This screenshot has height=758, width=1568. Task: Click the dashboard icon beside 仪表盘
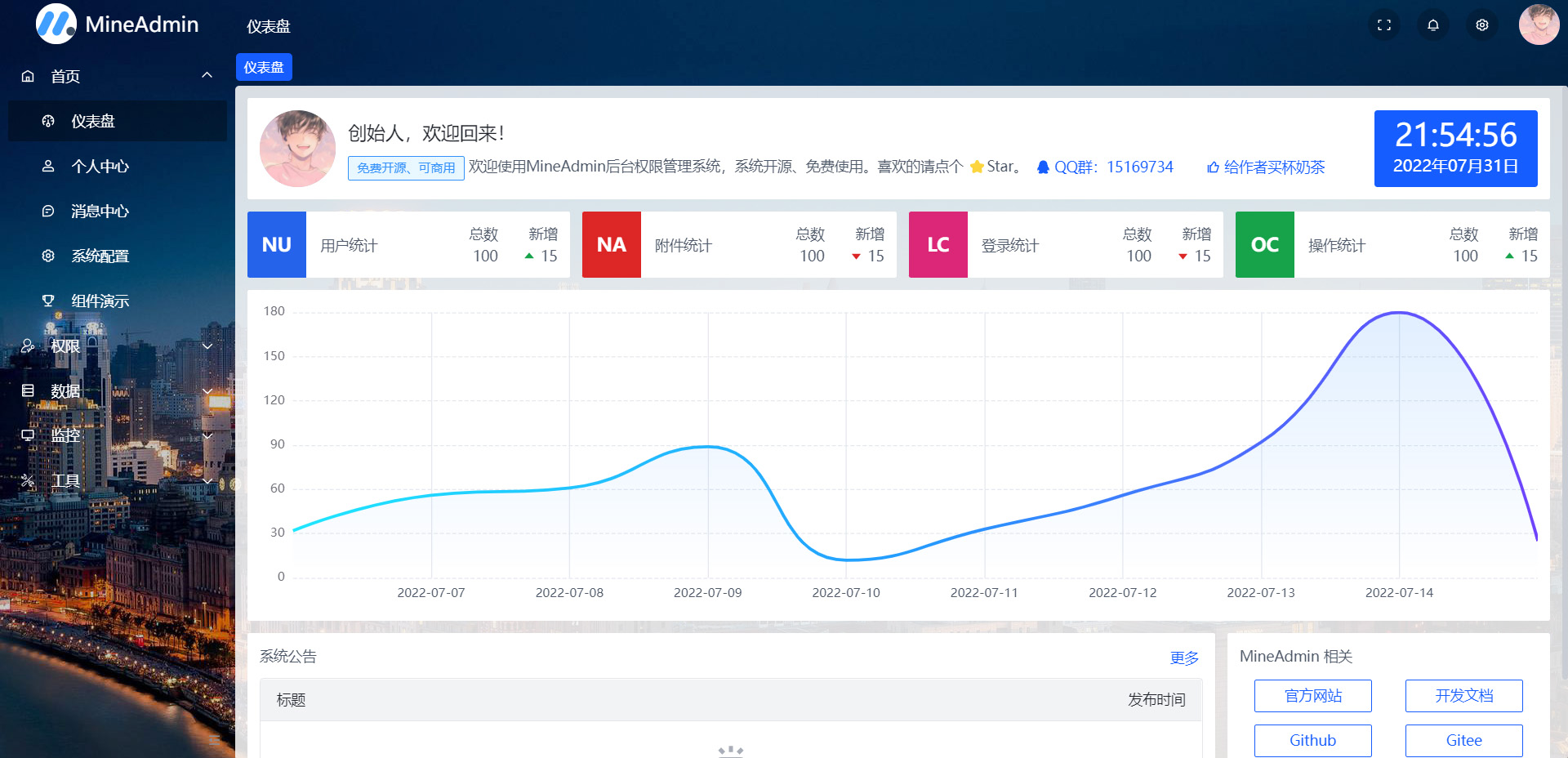point(48,121)
